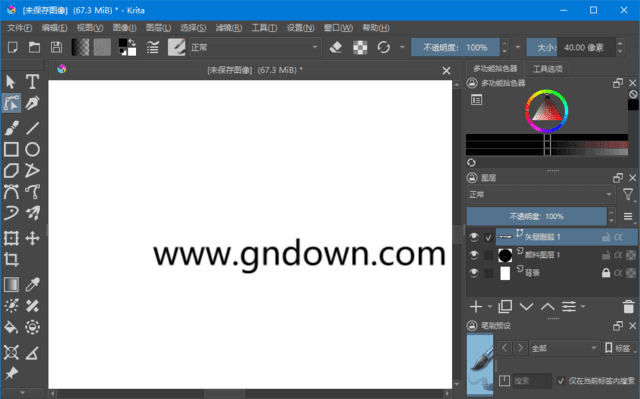Toggle visibility of the background layer

tap(473, 273)
